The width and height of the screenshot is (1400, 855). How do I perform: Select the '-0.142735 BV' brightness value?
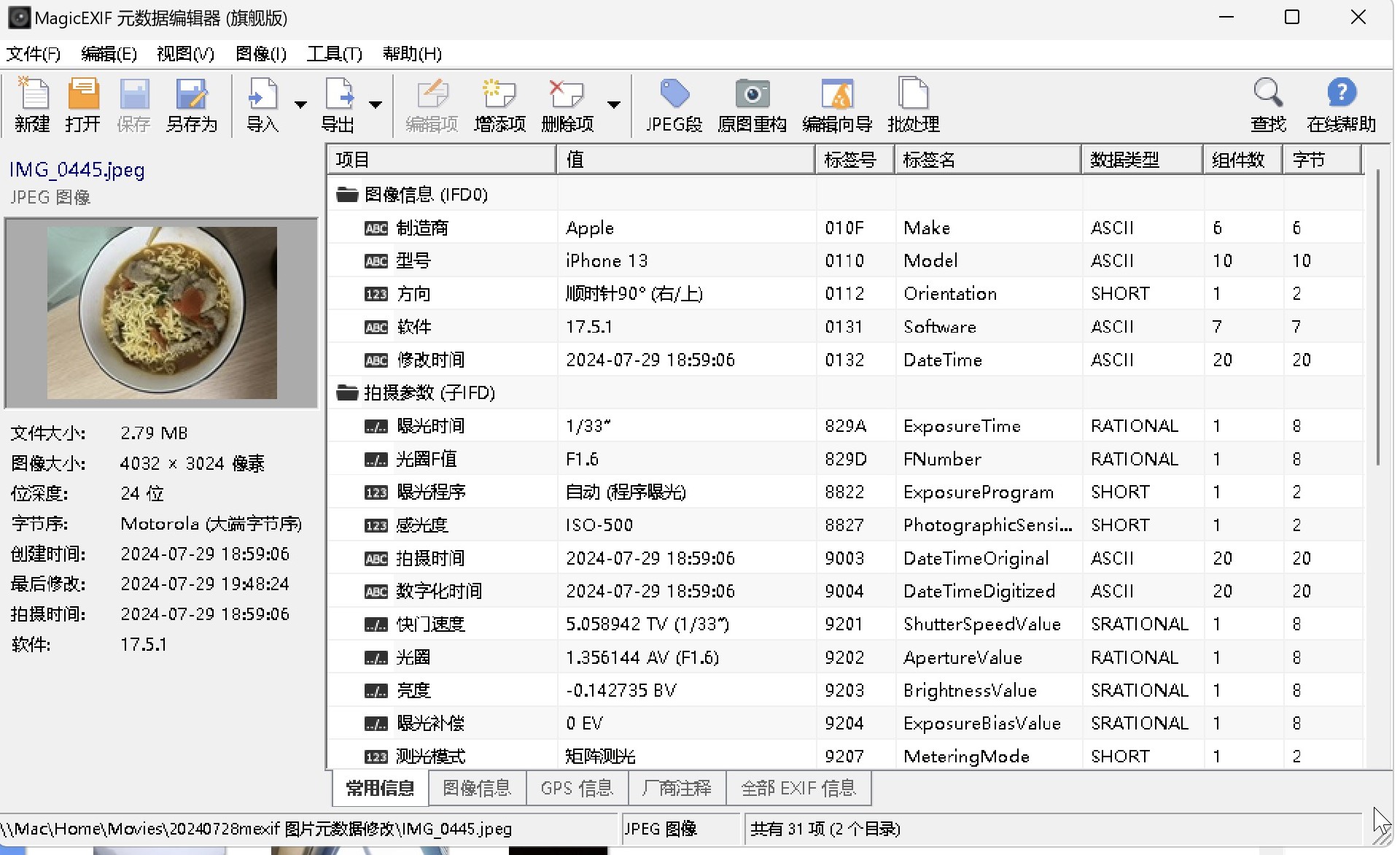[x=621, y=691]
